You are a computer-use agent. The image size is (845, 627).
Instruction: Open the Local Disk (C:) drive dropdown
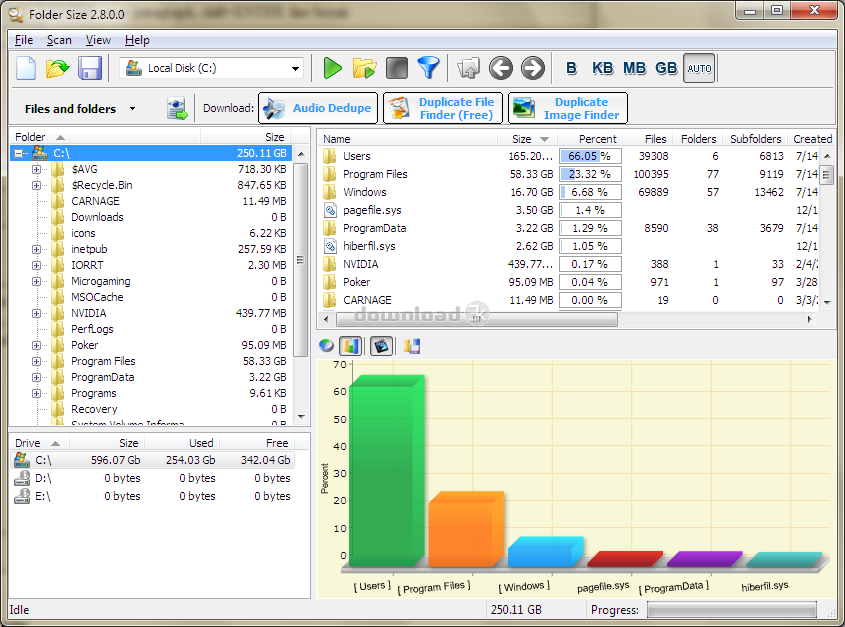tap(295, 69)
